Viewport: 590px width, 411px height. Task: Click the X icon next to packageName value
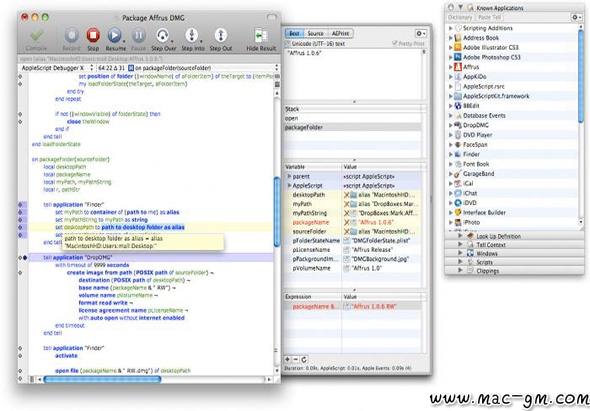pyautogui.click(x=347, y=222)
